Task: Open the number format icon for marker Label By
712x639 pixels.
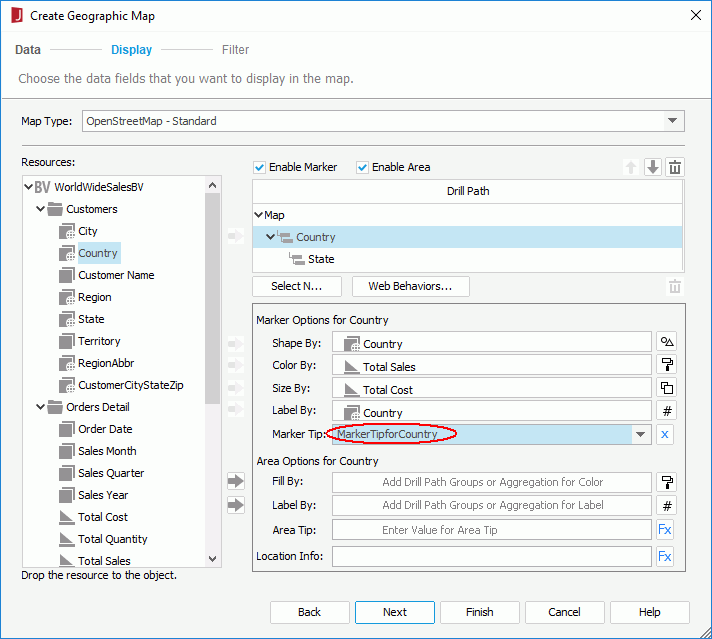Action: (x=667, y=411)
